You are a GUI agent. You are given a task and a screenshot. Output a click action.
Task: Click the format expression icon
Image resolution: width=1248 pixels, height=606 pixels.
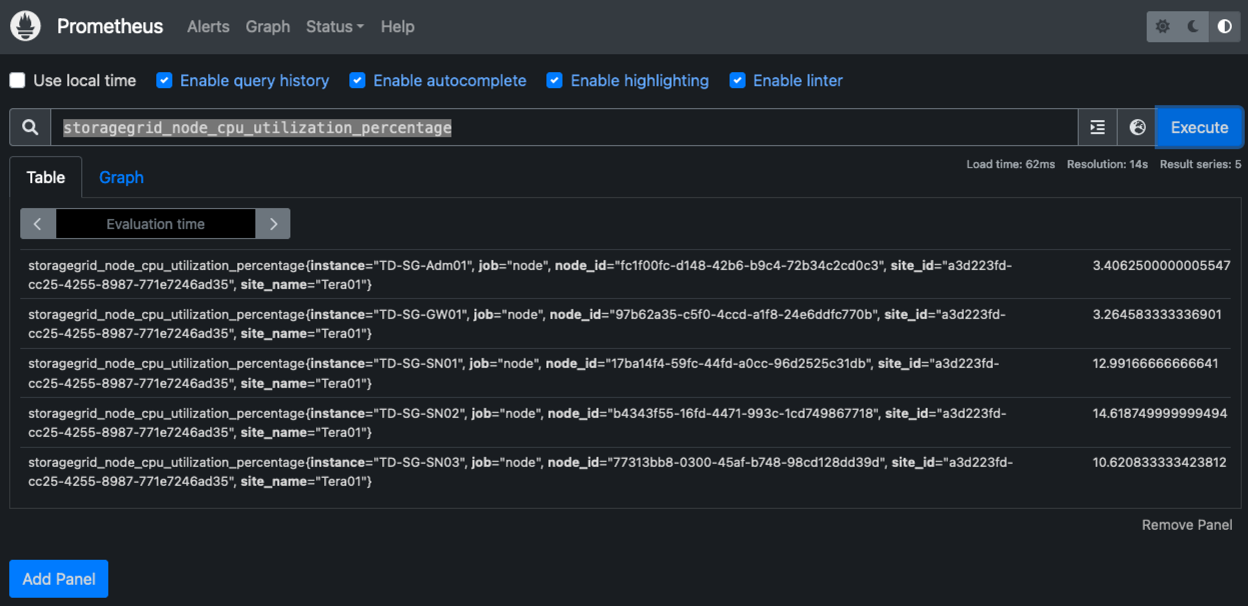pyautogui.click(x=1097, y=128)
